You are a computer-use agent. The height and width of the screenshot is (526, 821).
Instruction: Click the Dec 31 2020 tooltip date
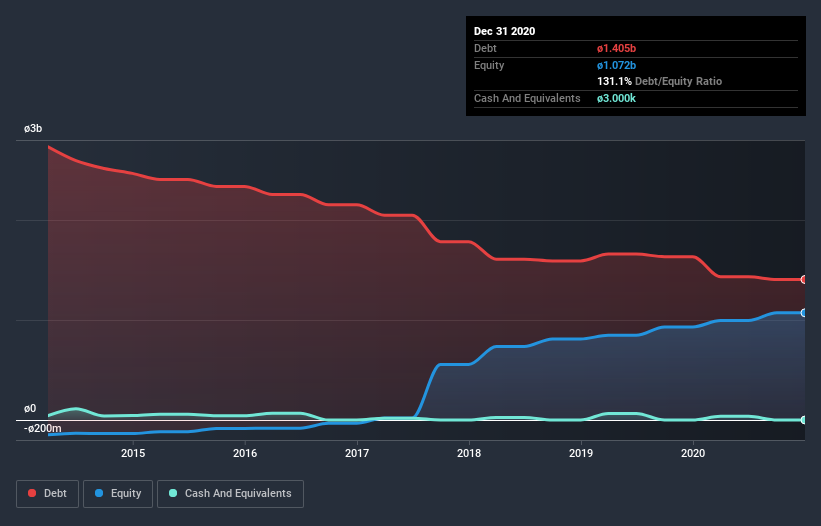504,31
